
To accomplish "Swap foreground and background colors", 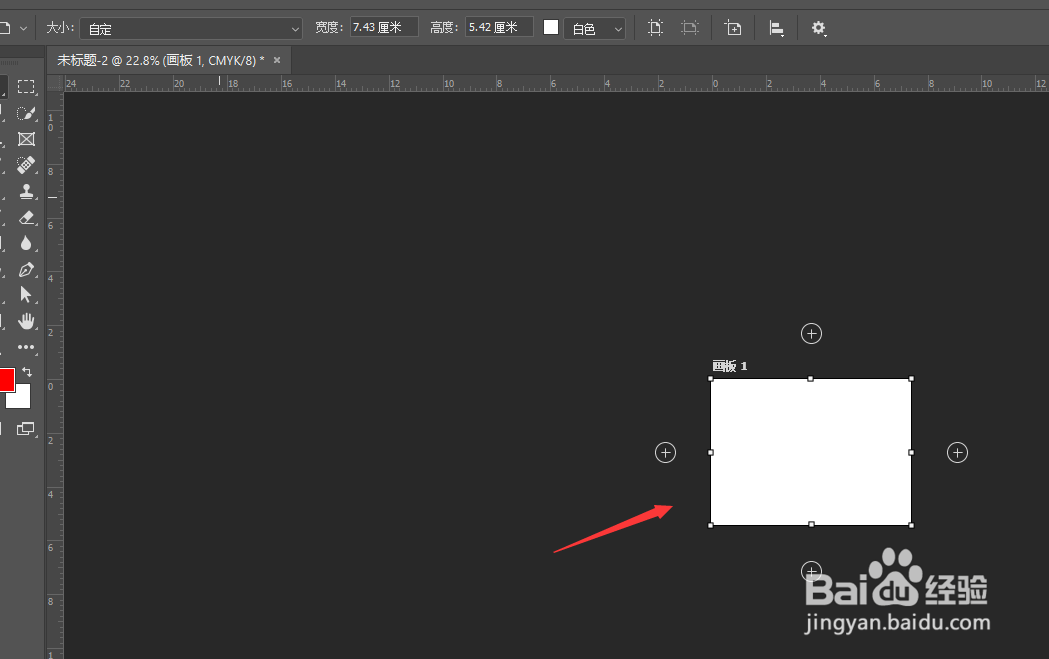I will (x=27, y=372).
